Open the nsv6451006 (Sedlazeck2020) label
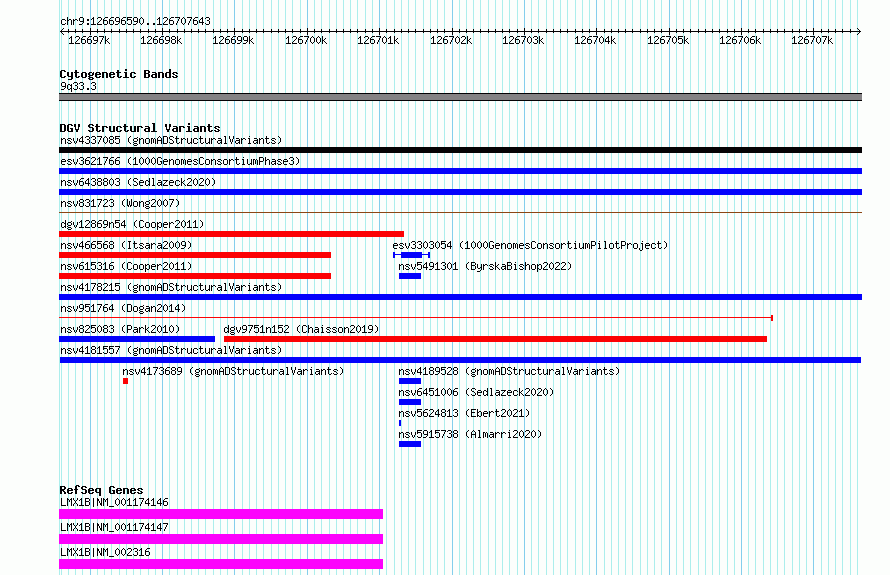The width and height of the screenshot is (890, 575). click(476, 392)
